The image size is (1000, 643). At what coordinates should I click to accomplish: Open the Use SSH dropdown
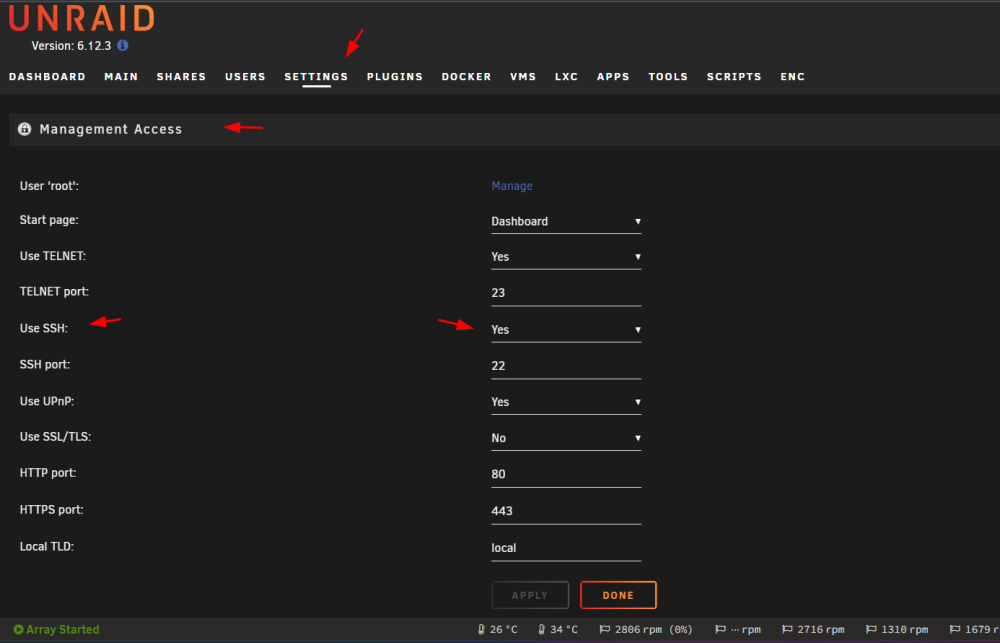(566, 330)
